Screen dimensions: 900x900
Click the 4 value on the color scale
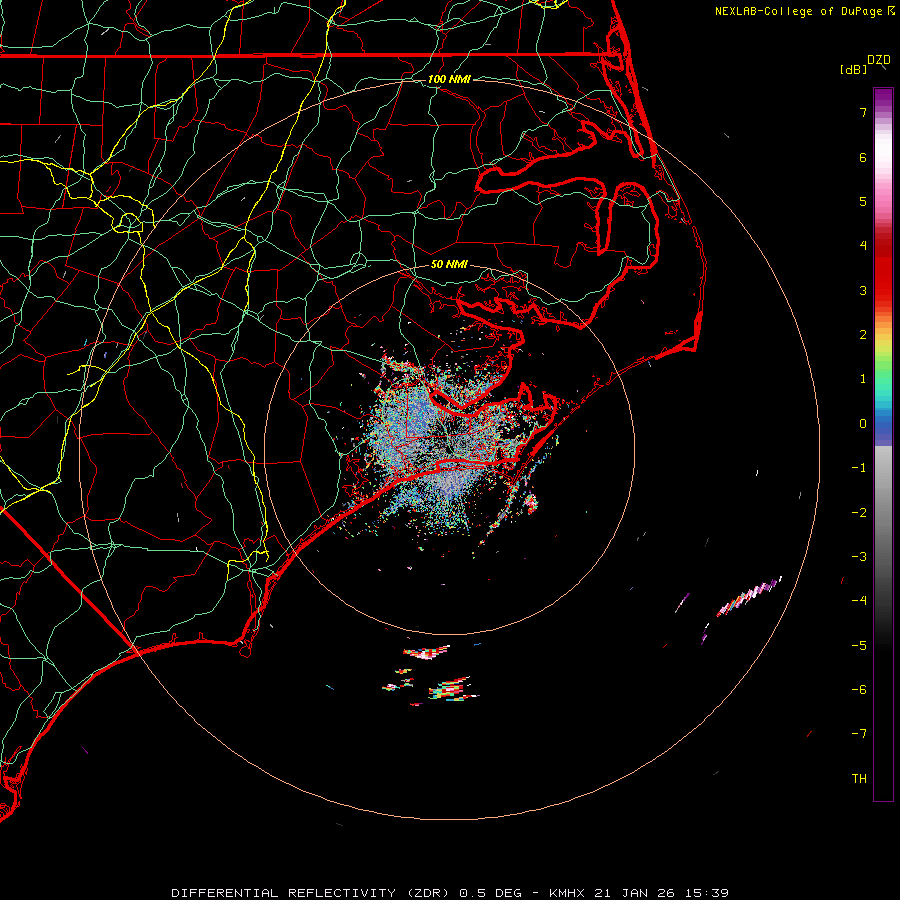[x=863, y=246]
